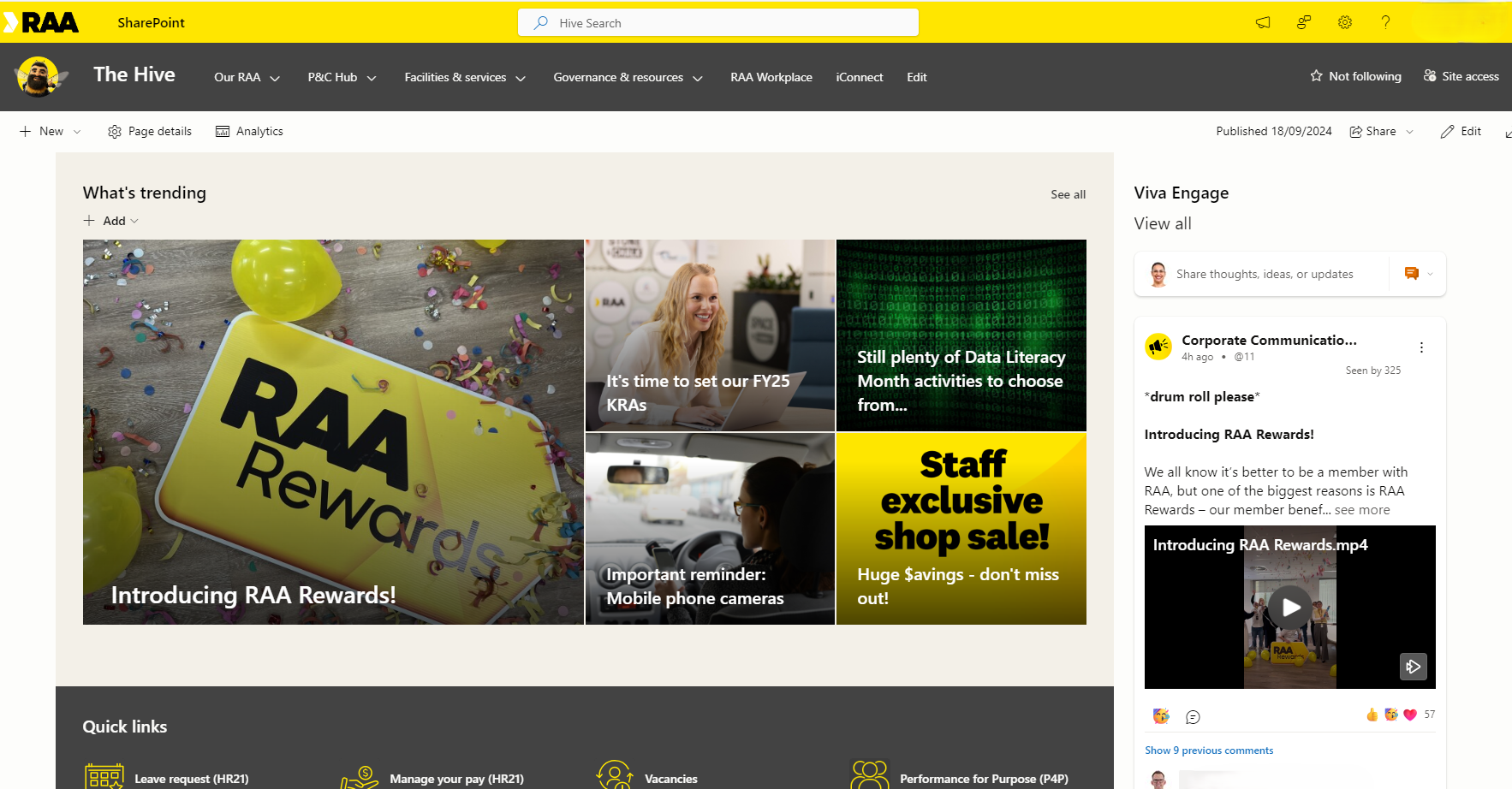Image resolution: width=1512 pixels, height=789 pixels.
Task: Click See all in What's trending
Action: (1068, 195)
